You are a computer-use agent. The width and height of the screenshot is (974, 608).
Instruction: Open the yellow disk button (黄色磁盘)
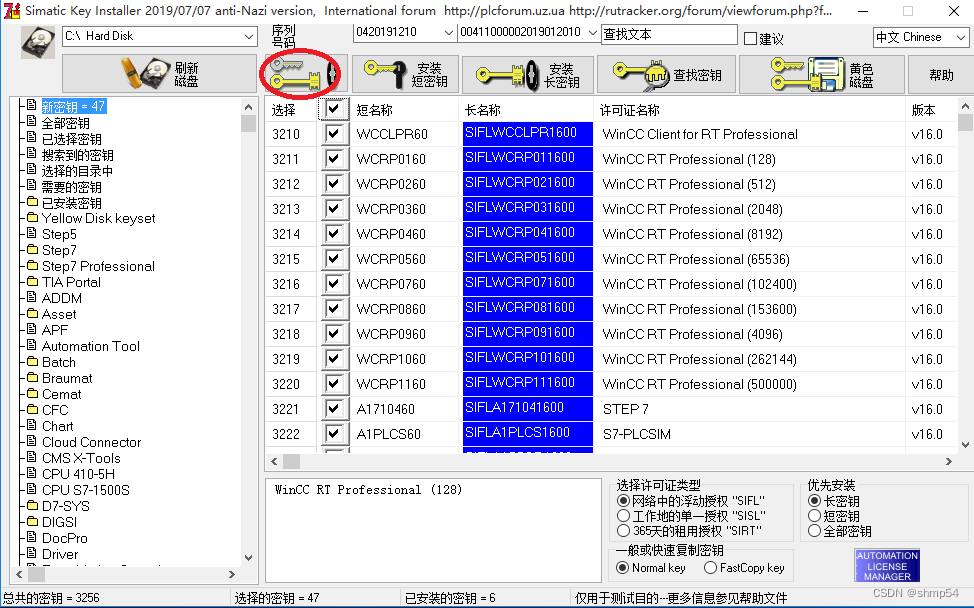click(821, 74)
